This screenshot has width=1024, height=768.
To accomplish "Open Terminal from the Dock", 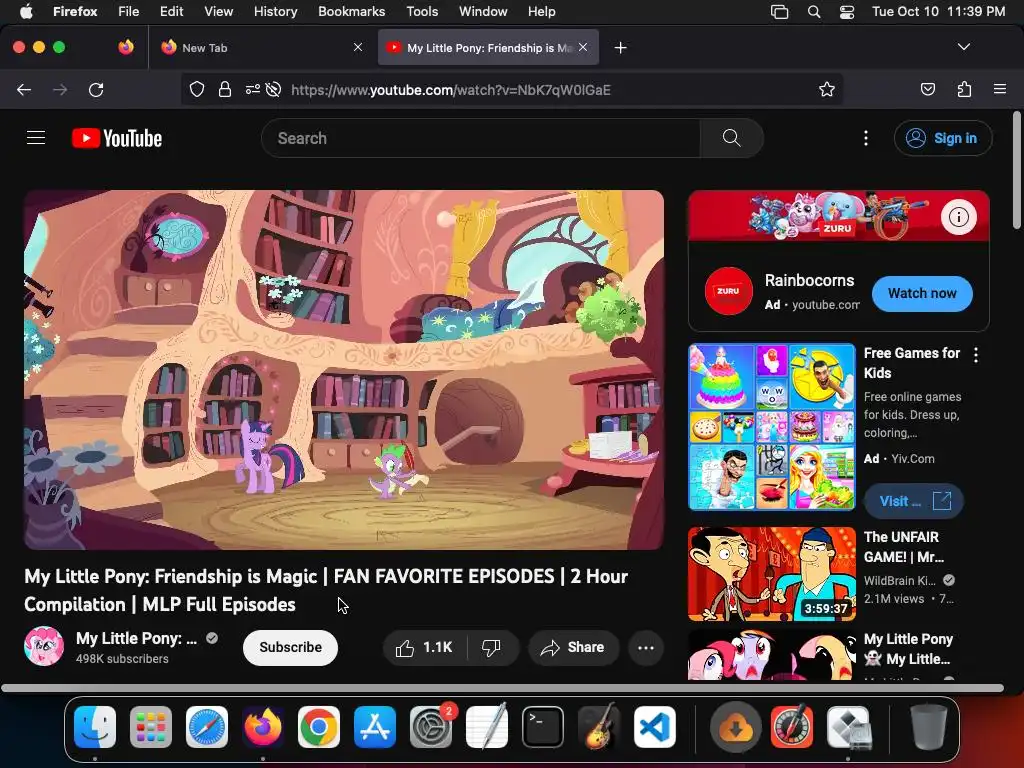I will pos(543,727).
